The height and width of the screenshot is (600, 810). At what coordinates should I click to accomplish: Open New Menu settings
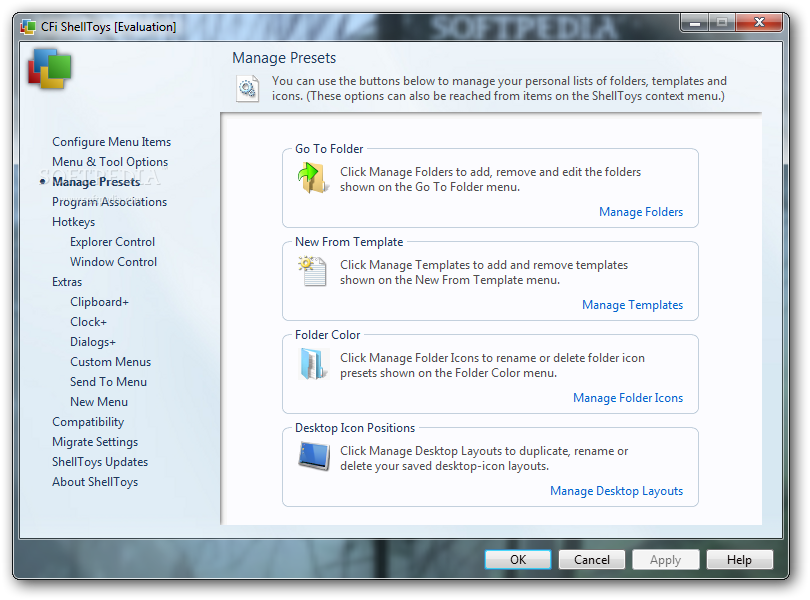click(x=99, y=402)
